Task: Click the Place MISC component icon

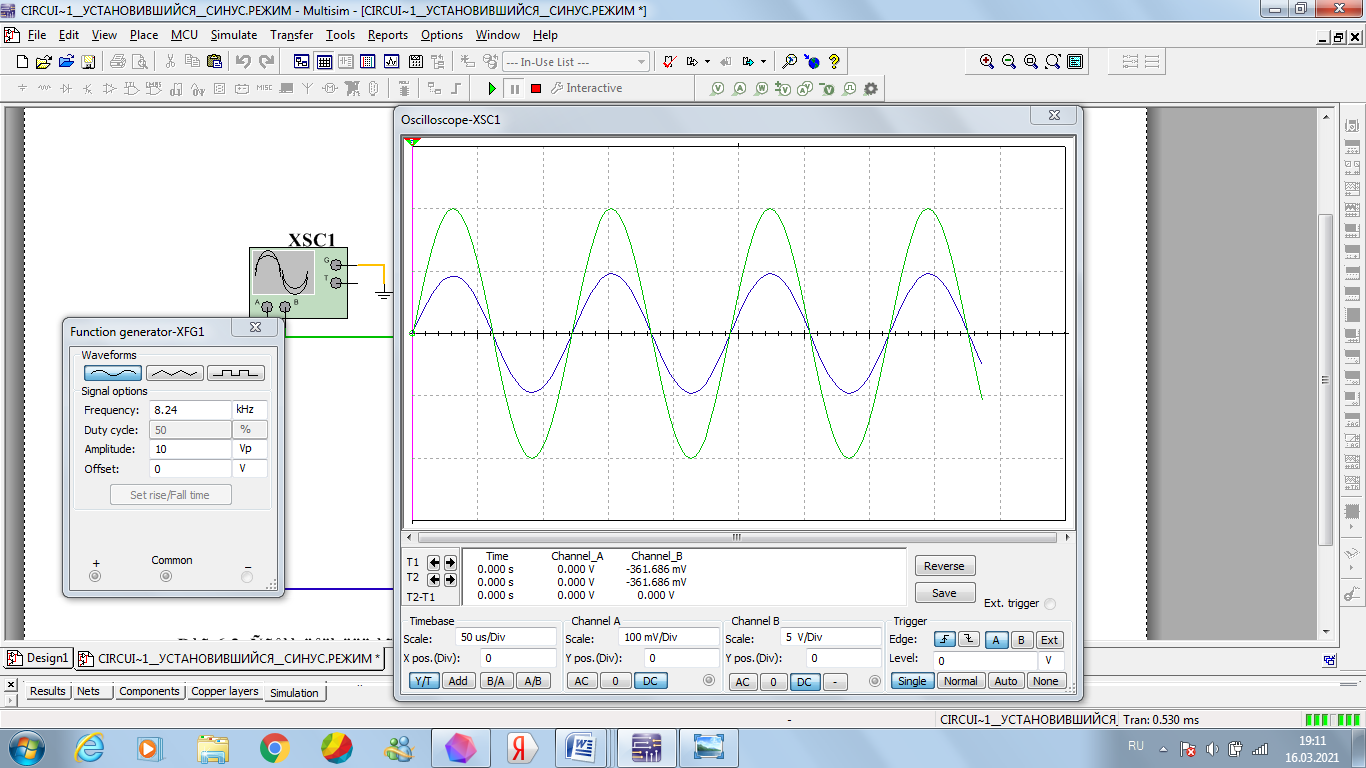Action: pos(264,89)
